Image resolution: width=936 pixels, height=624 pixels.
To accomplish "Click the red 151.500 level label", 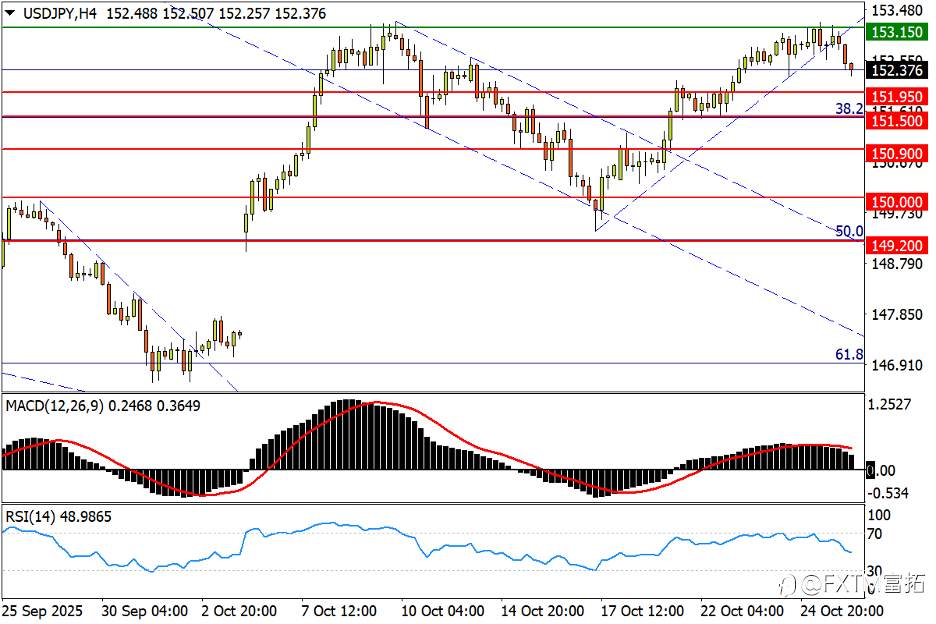I will 897,121.
